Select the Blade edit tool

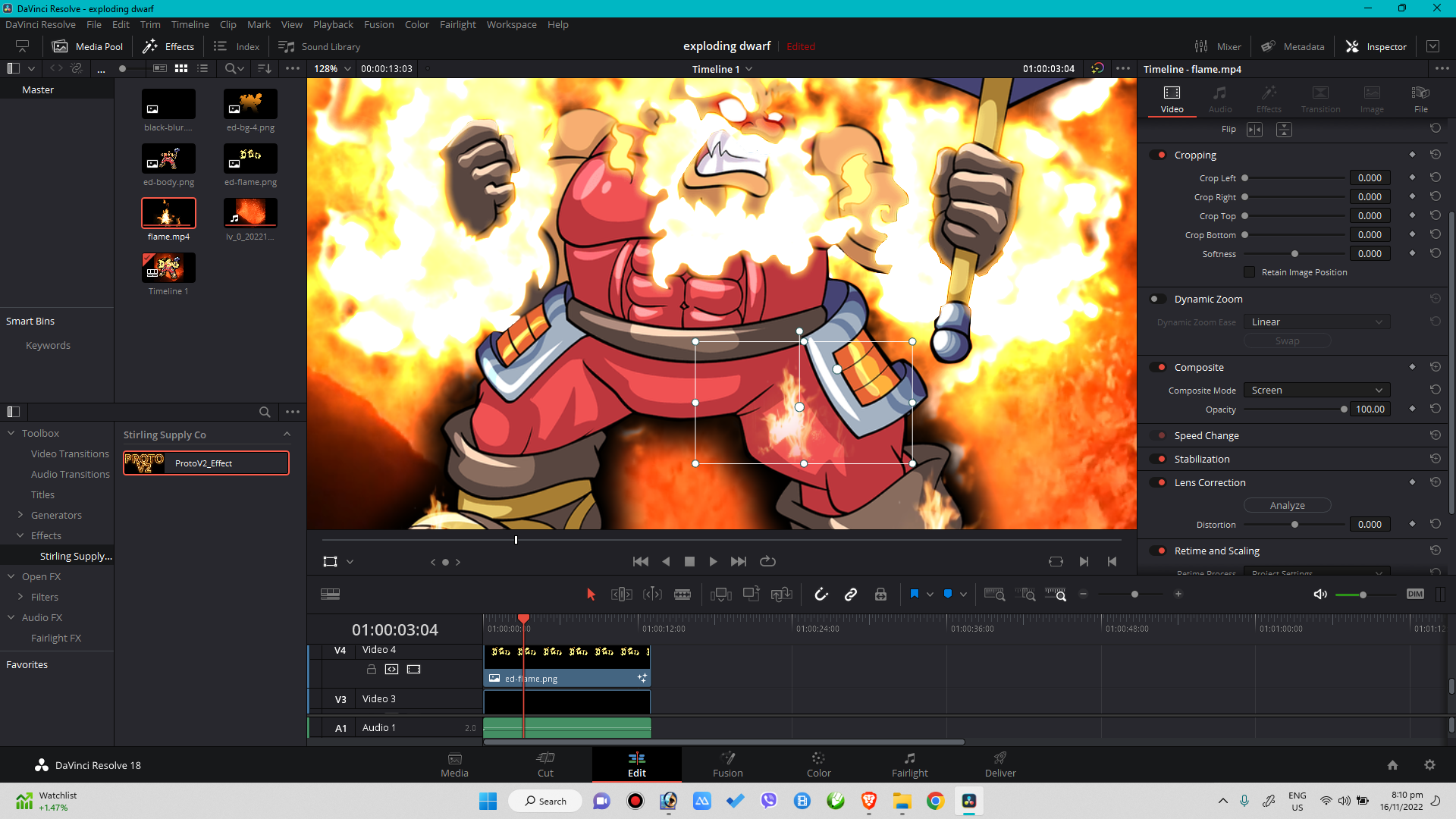point(682,595)
